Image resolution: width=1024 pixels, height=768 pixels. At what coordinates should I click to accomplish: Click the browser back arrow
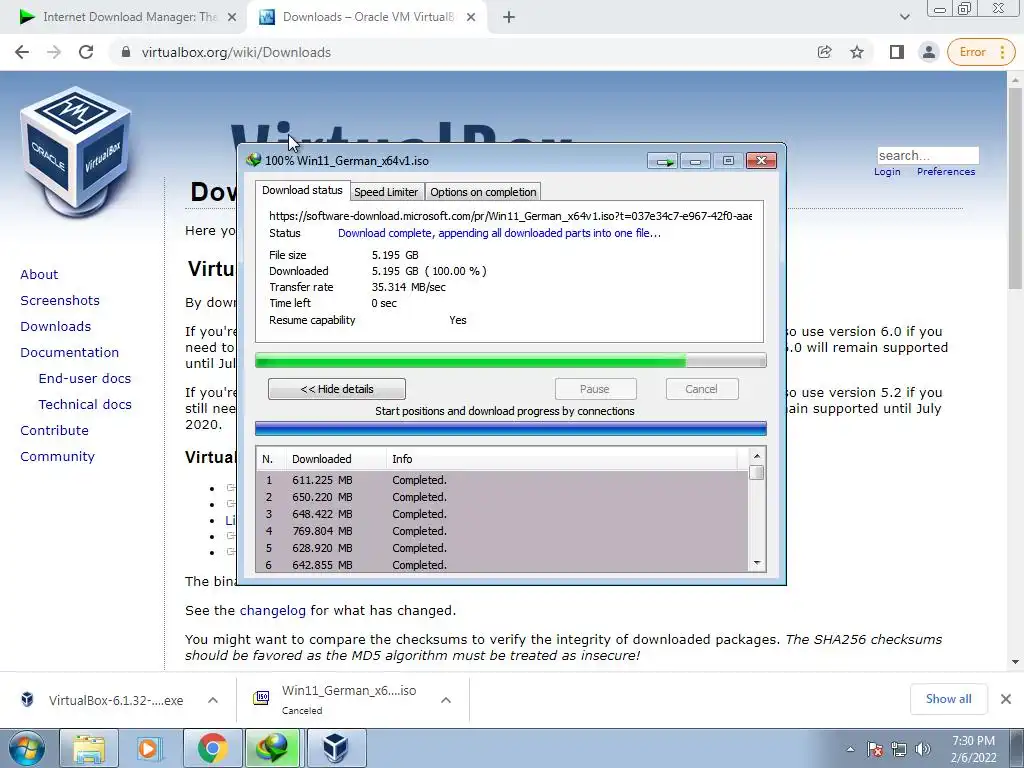[x=22, y=52]
